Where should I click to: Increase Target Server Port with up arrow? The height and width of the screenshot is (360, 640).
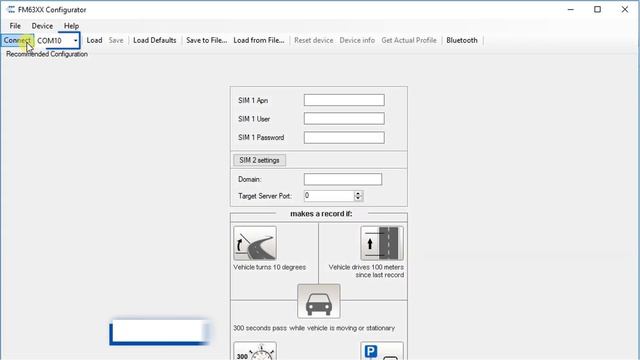point(358,193)
